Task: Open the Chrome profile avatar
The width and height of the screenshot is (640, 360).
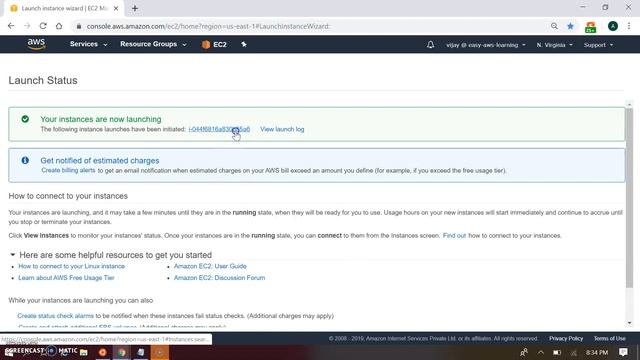Action: 613,26
